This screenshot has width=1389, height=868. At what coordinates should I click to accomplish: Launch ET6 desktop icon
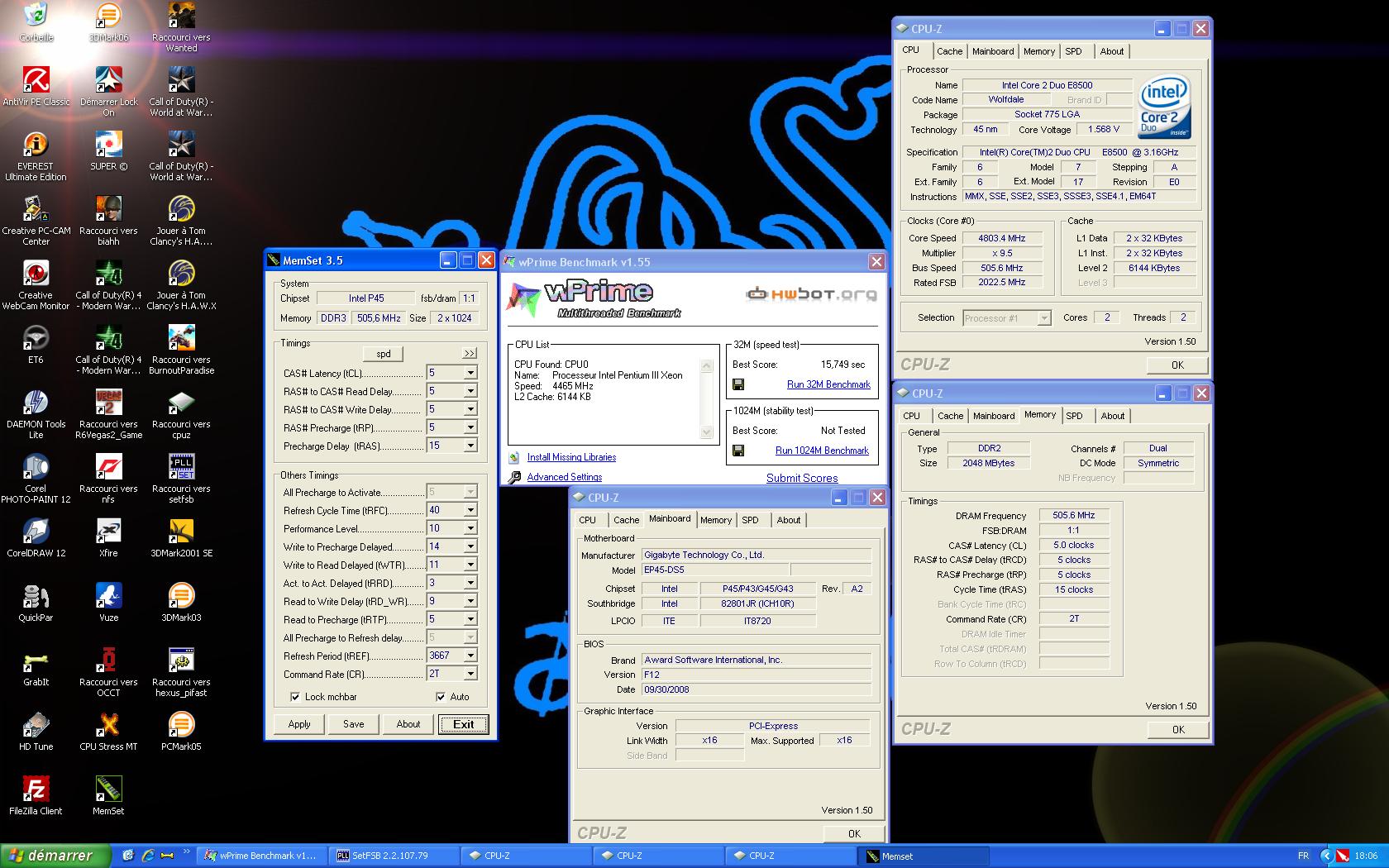(36, 344)
